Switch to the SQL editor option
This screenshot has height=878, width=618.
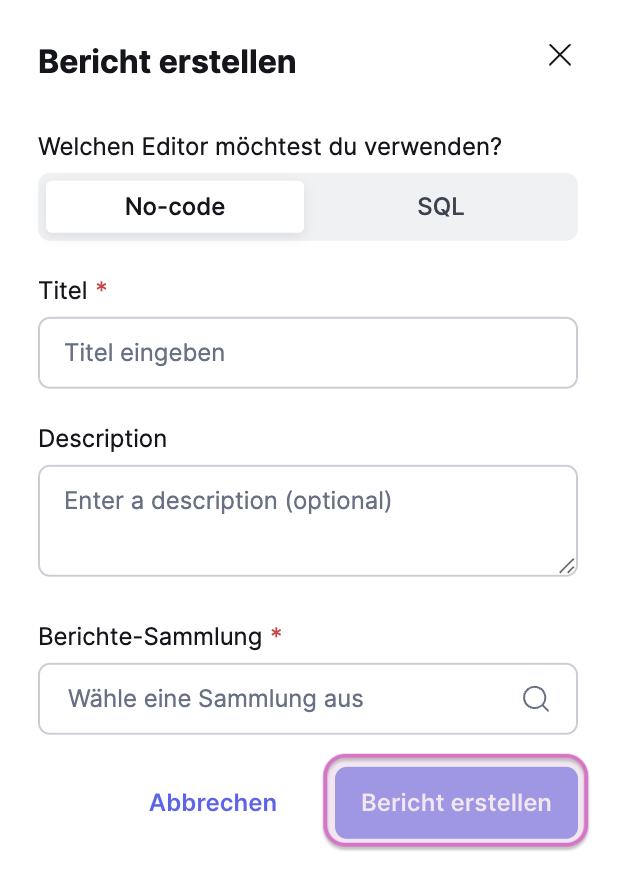coord(440,207)
